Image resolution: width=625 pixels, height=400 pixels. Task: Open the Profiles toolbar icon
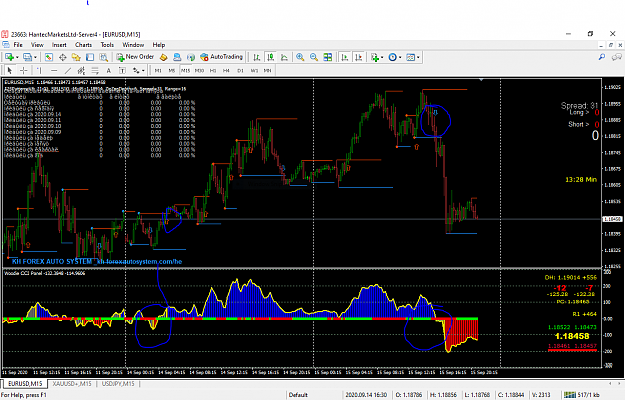tap(27, 57)
